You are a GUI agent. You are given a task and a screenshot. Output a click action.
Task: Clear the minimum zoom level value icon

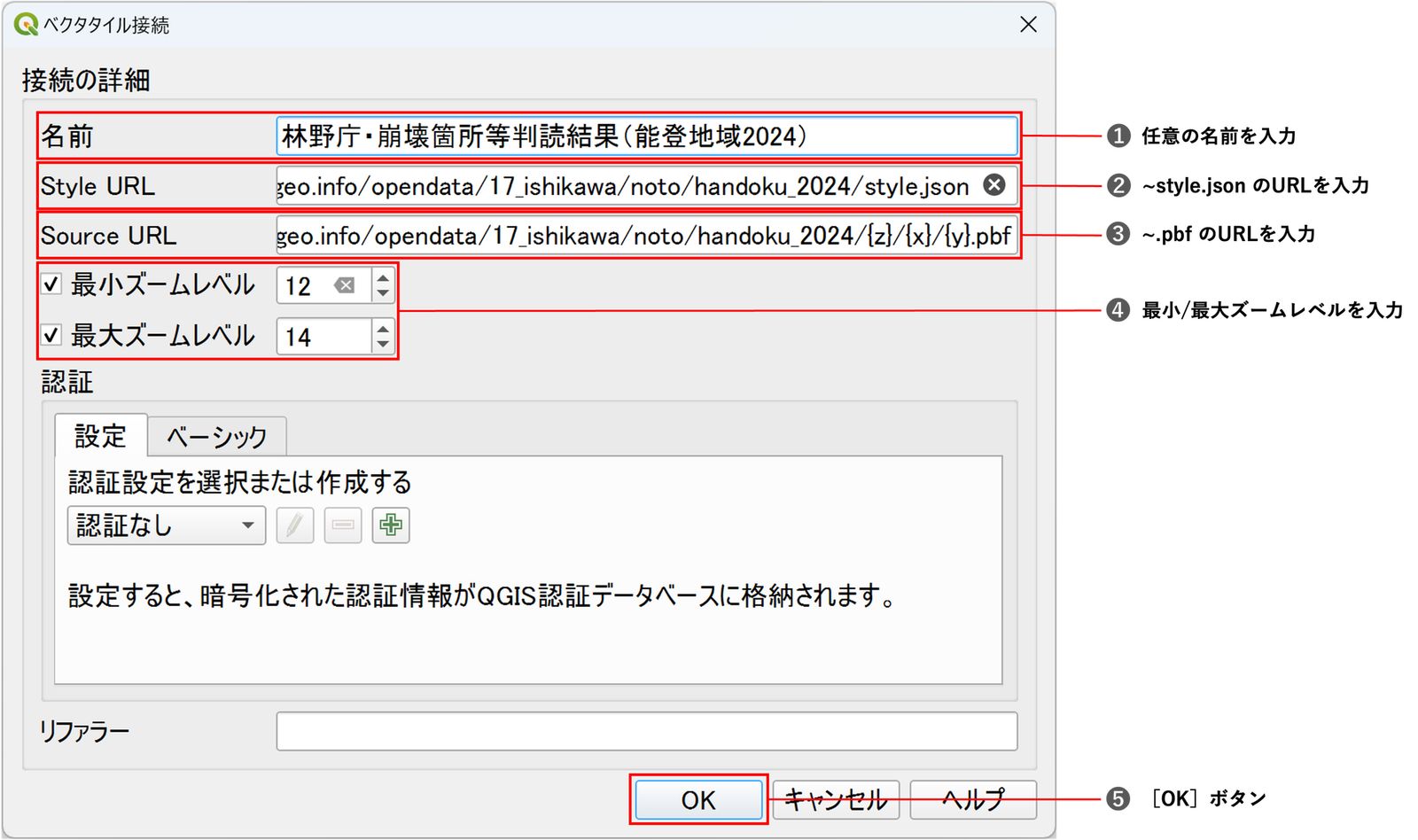[344, 285]
